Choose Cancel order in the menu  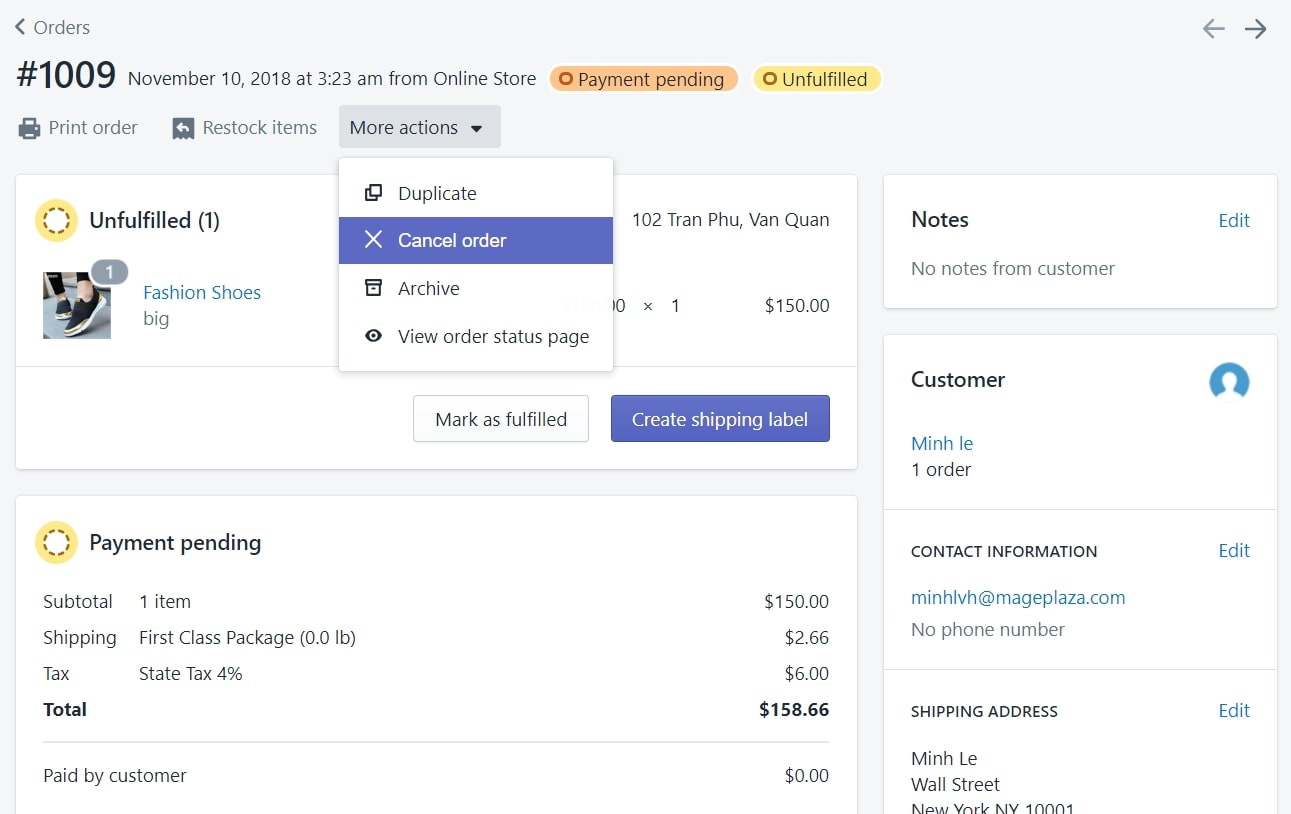(452, 240)
